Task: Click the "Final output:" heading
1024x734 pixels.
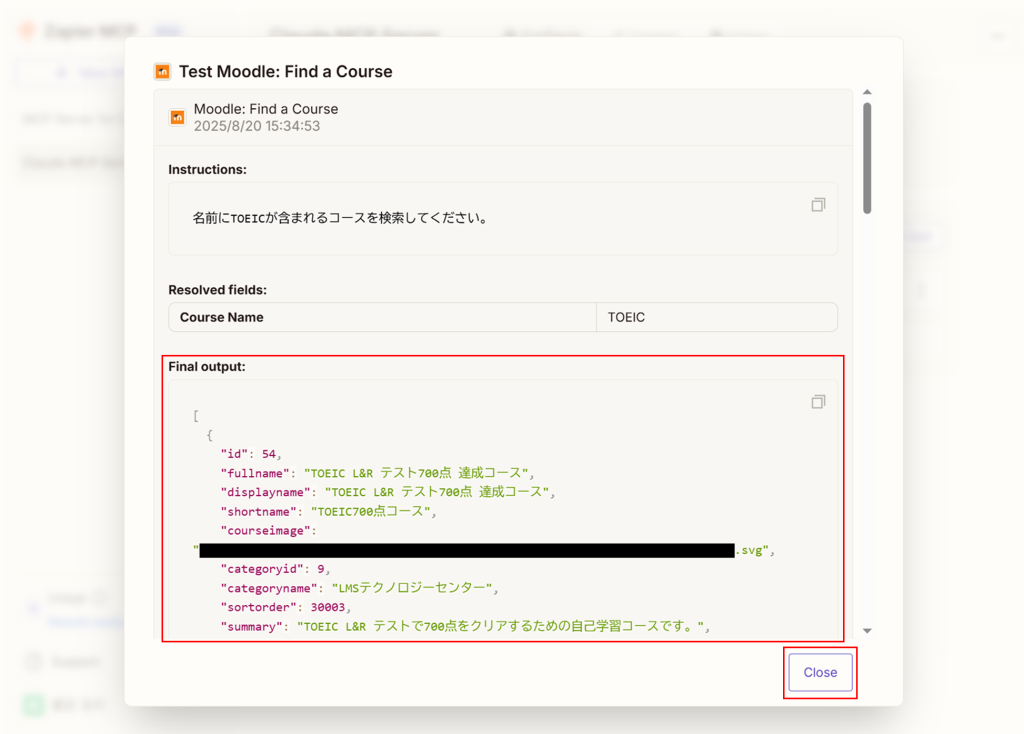Action: click(x=207, y=367)
